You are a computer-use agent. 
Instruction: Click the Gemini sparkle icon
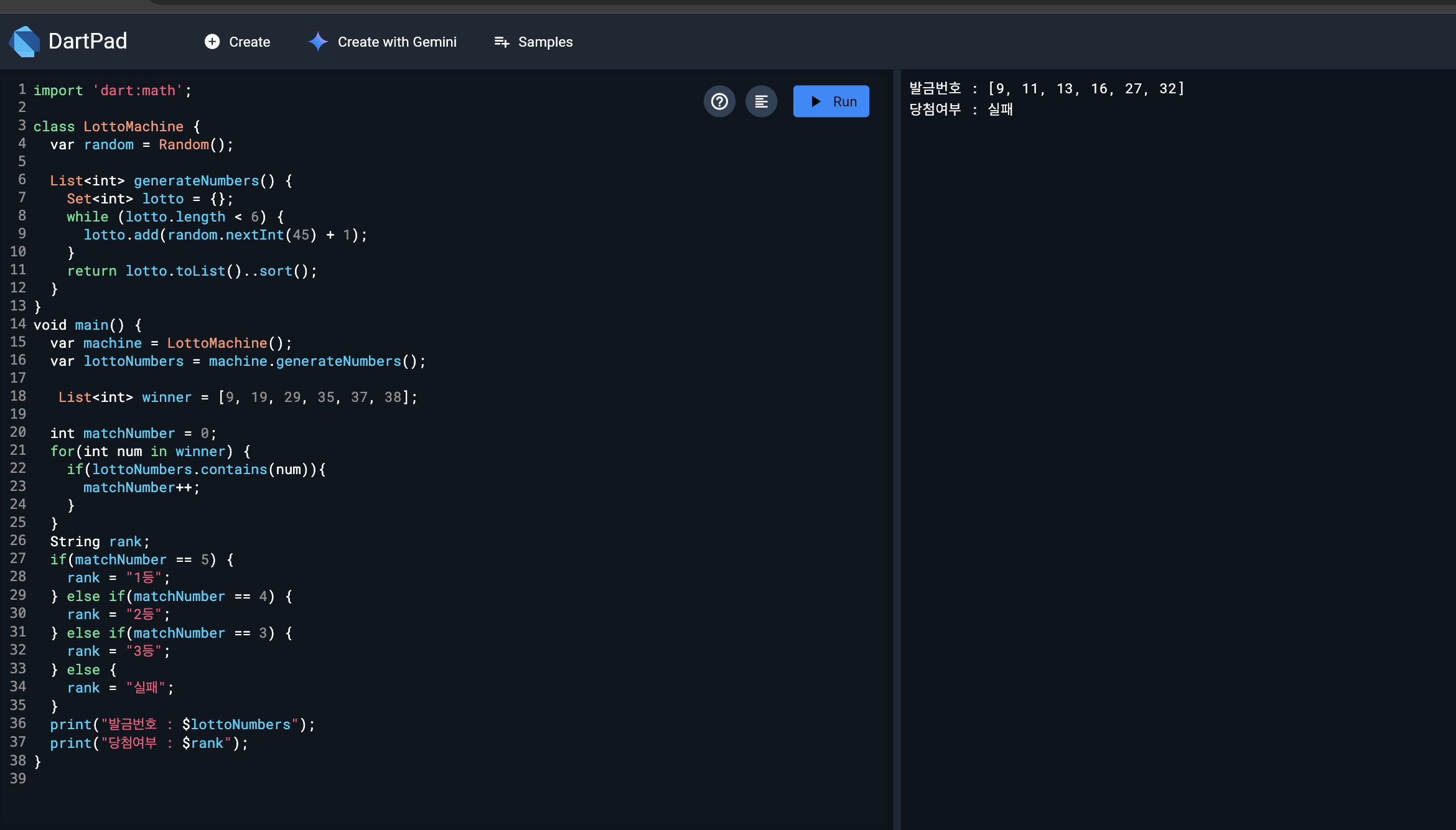click(318, 42)
